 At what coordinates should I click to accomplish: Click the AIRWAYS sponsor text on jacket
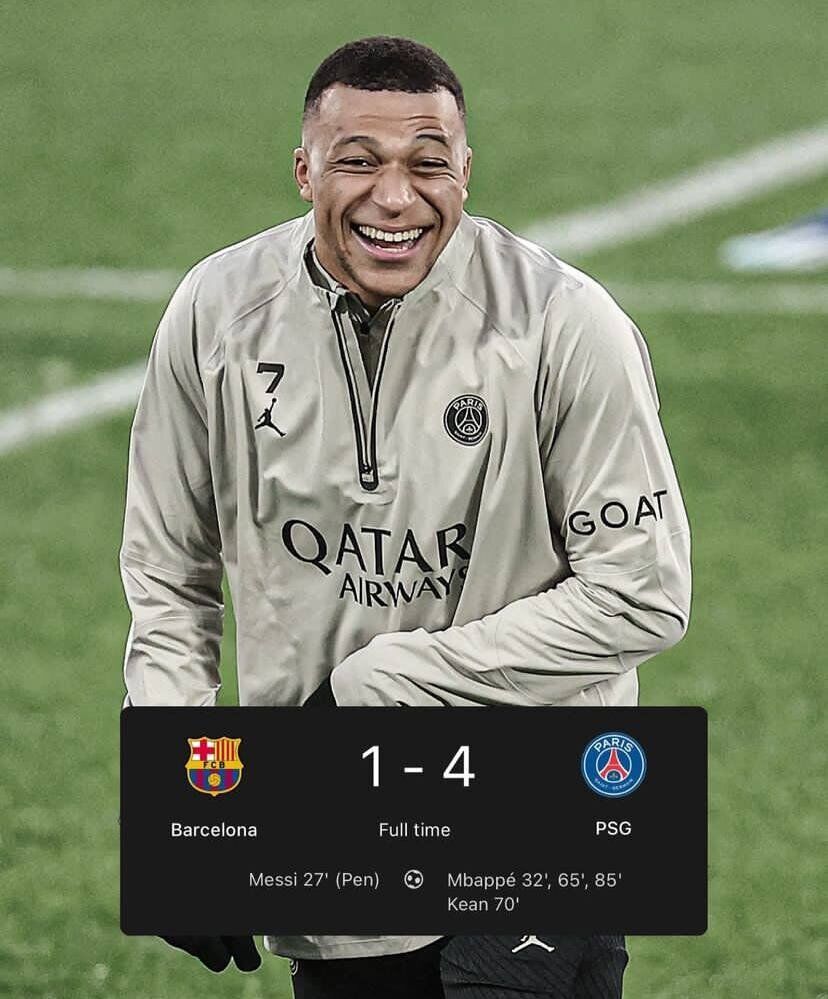point(403,586)
